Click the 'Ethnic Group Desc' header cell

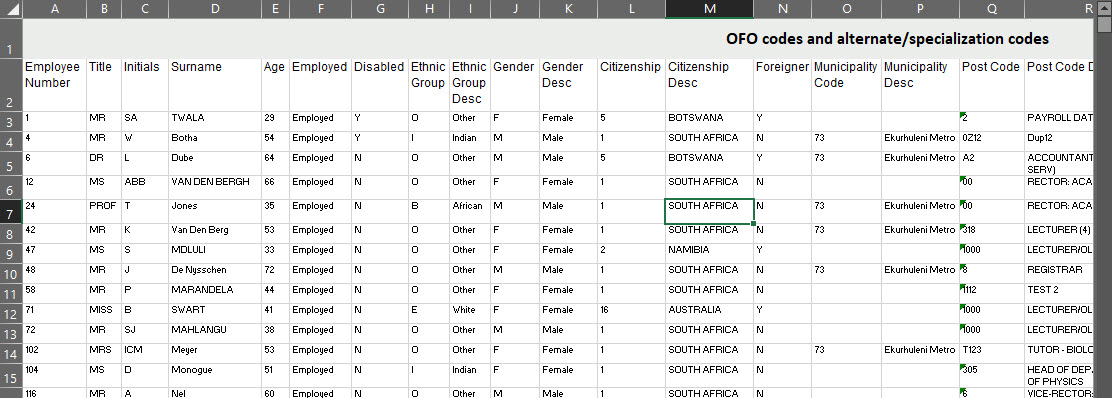(469, 84)
